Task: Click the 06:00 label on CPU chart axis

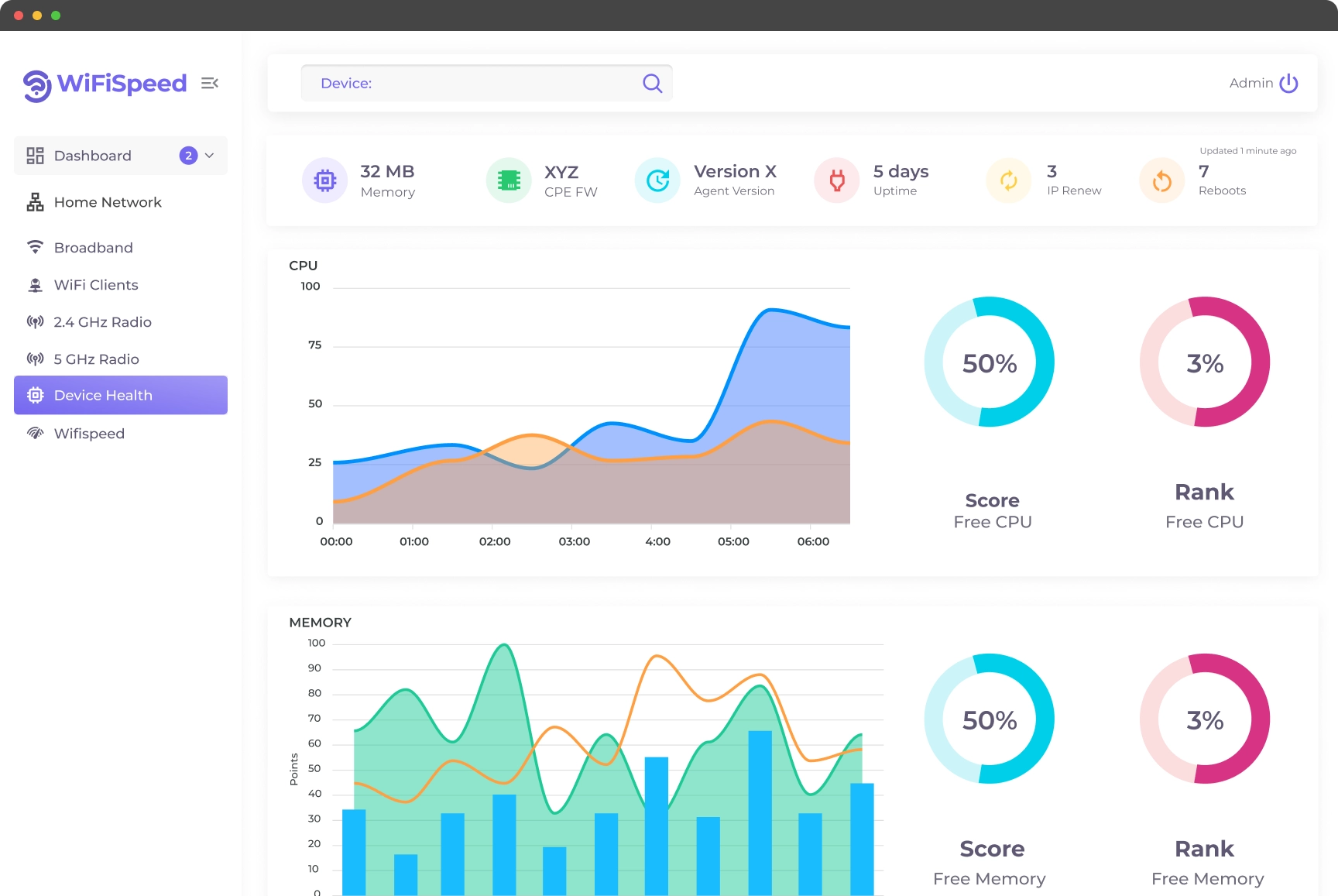Action: pos(813,541)
